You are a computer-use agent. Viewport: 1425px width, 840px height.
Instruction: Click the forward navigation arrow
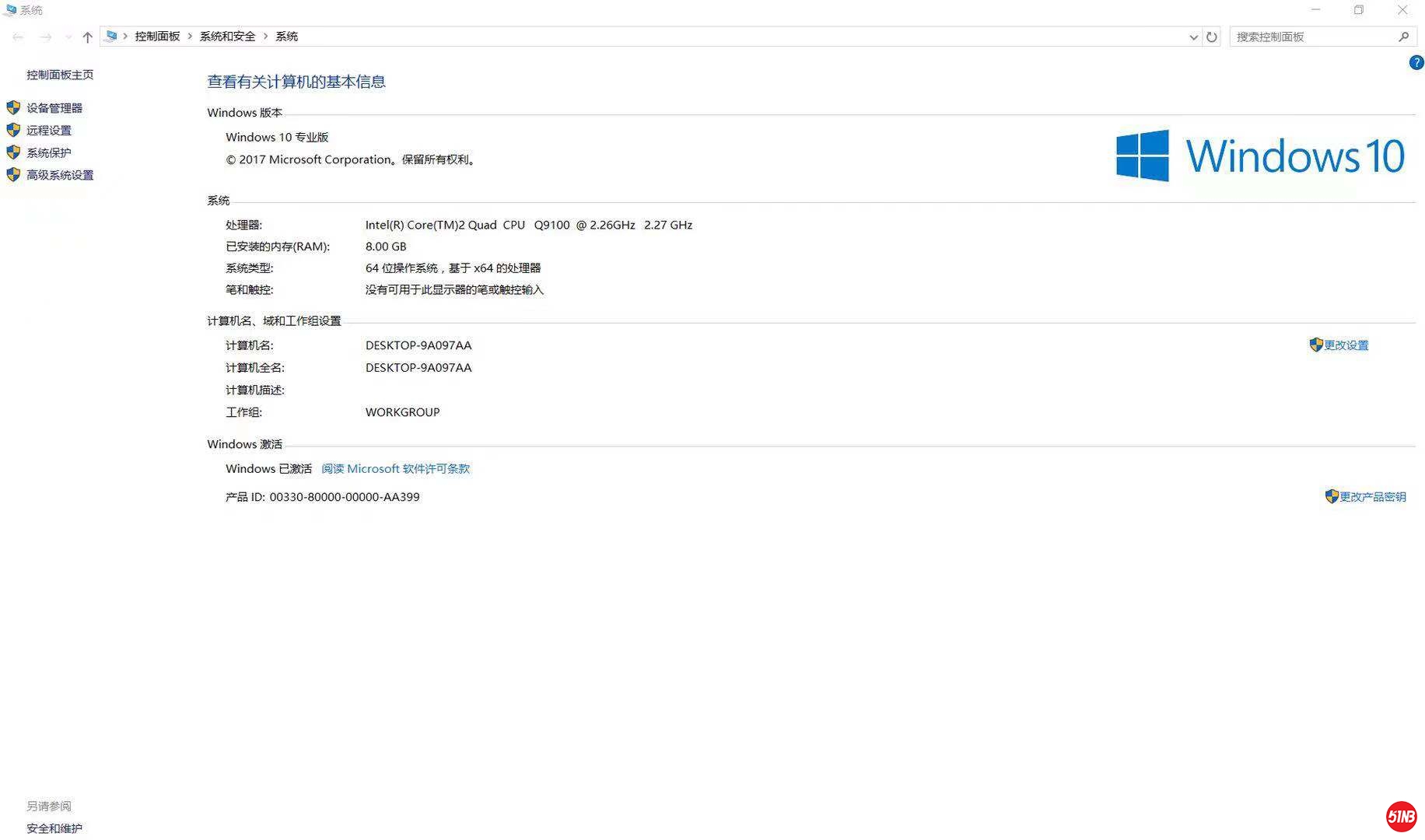tap(46, 37)
